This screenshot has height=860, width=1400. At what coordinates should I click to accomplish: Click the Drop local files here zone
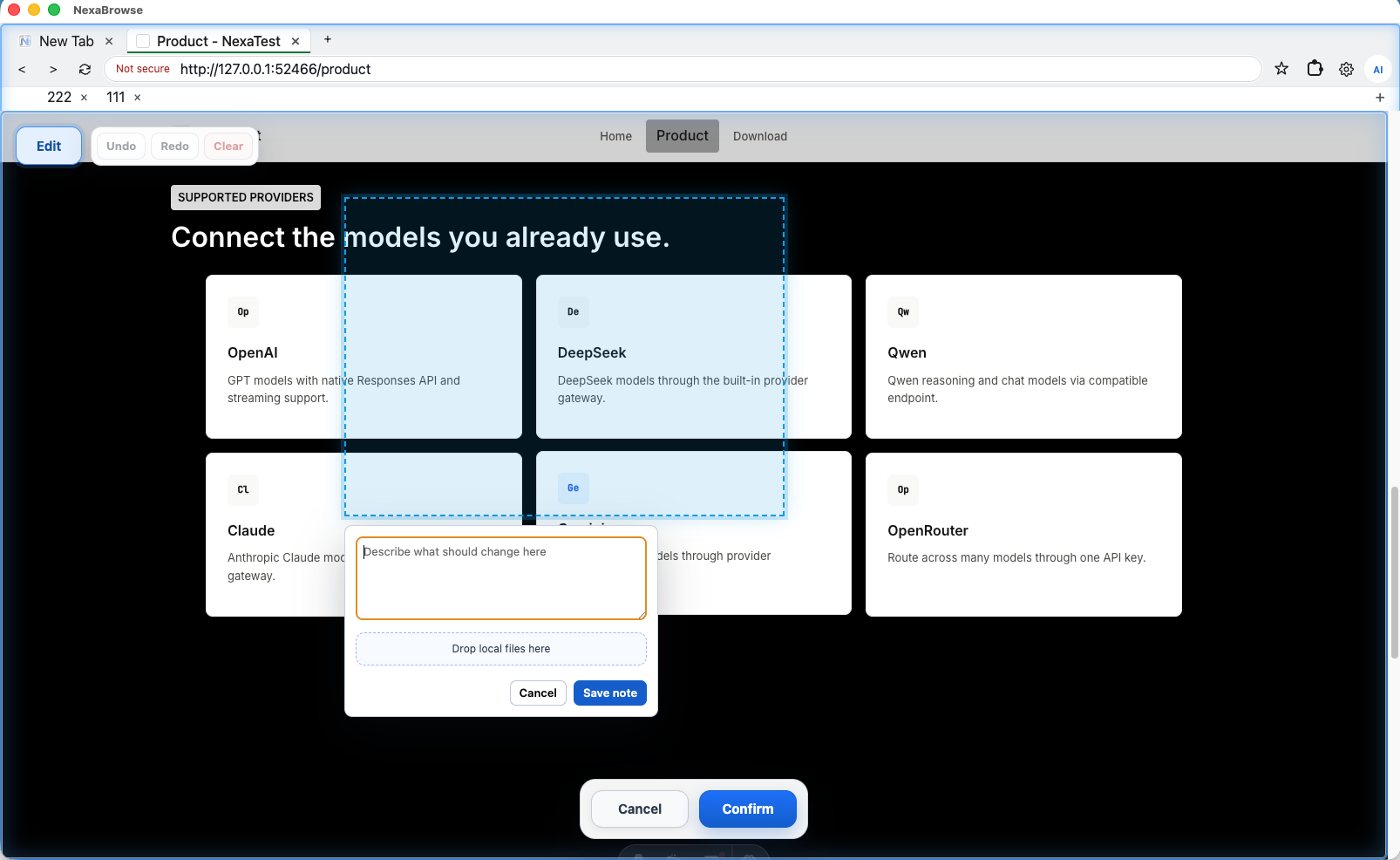[501, 649]
